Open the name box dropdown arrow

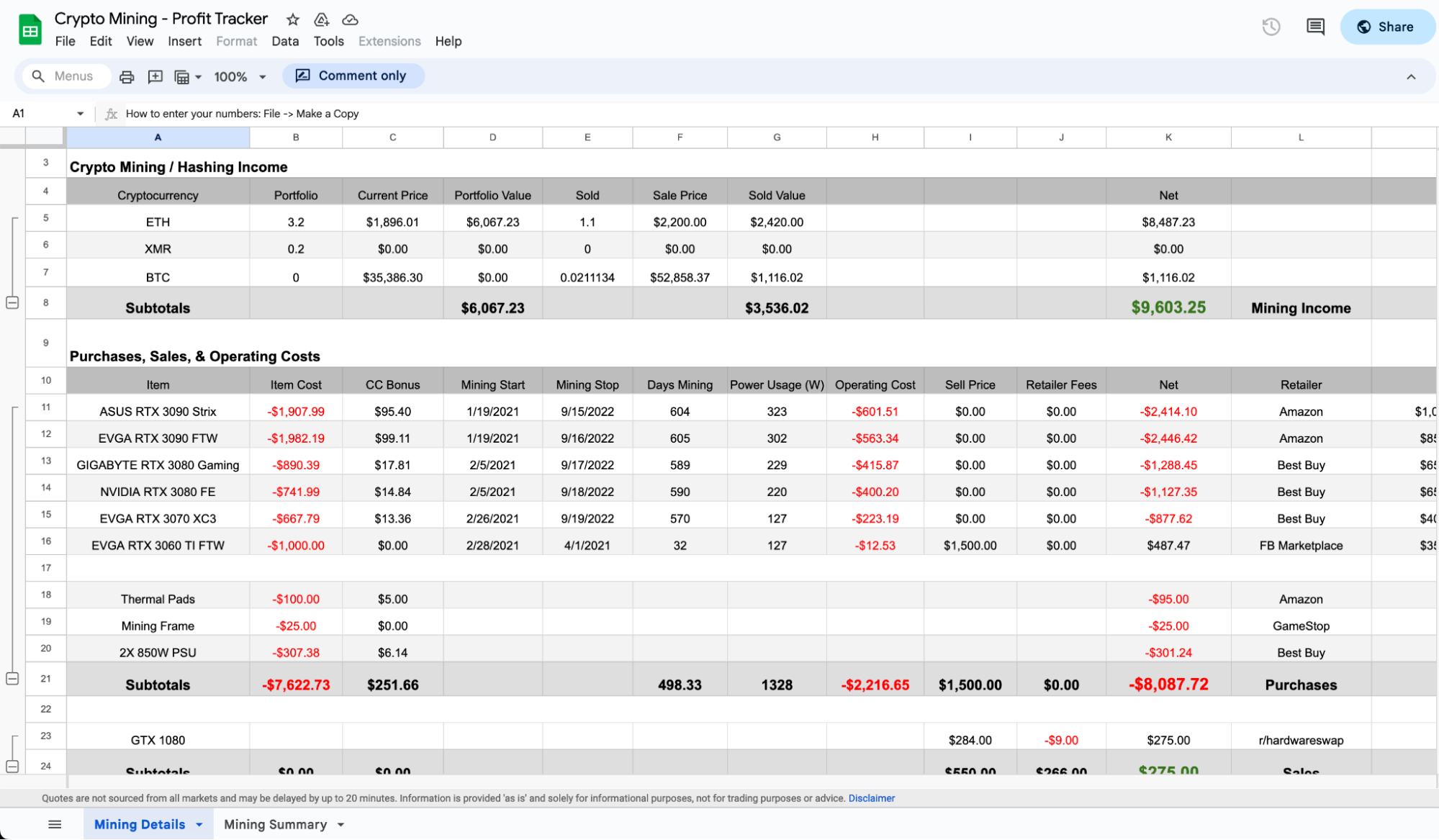pyautogui.click(x=80, y=114)
